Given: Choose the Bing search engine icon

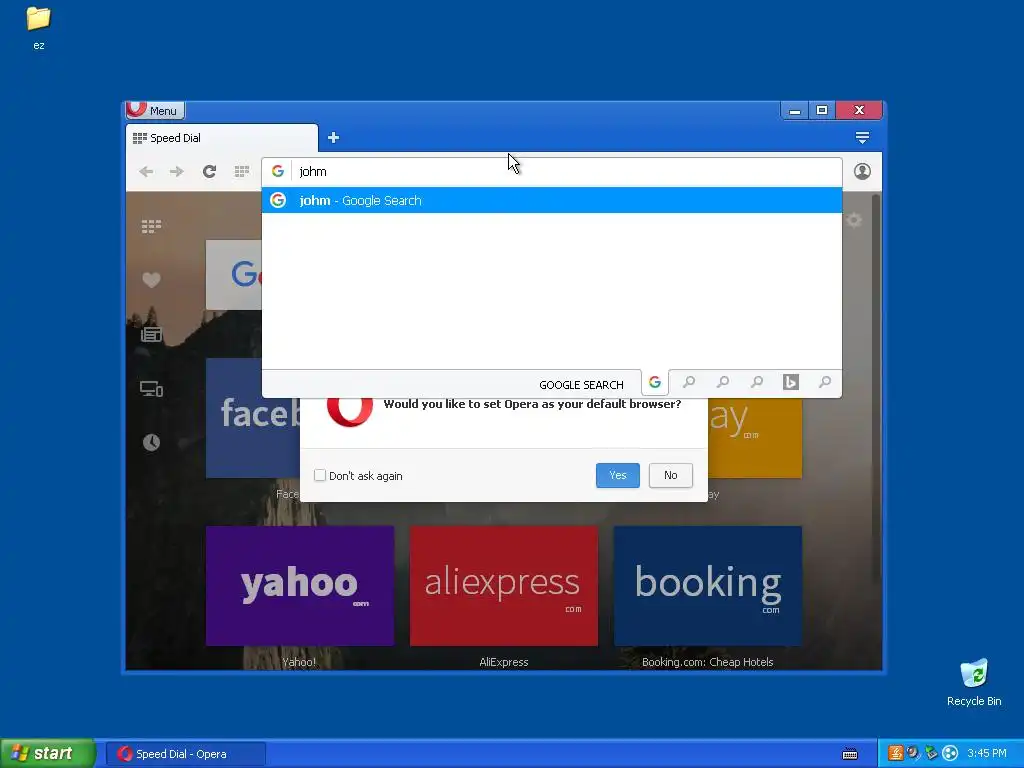Looking at the screenshot, I should tap(791, 382).
